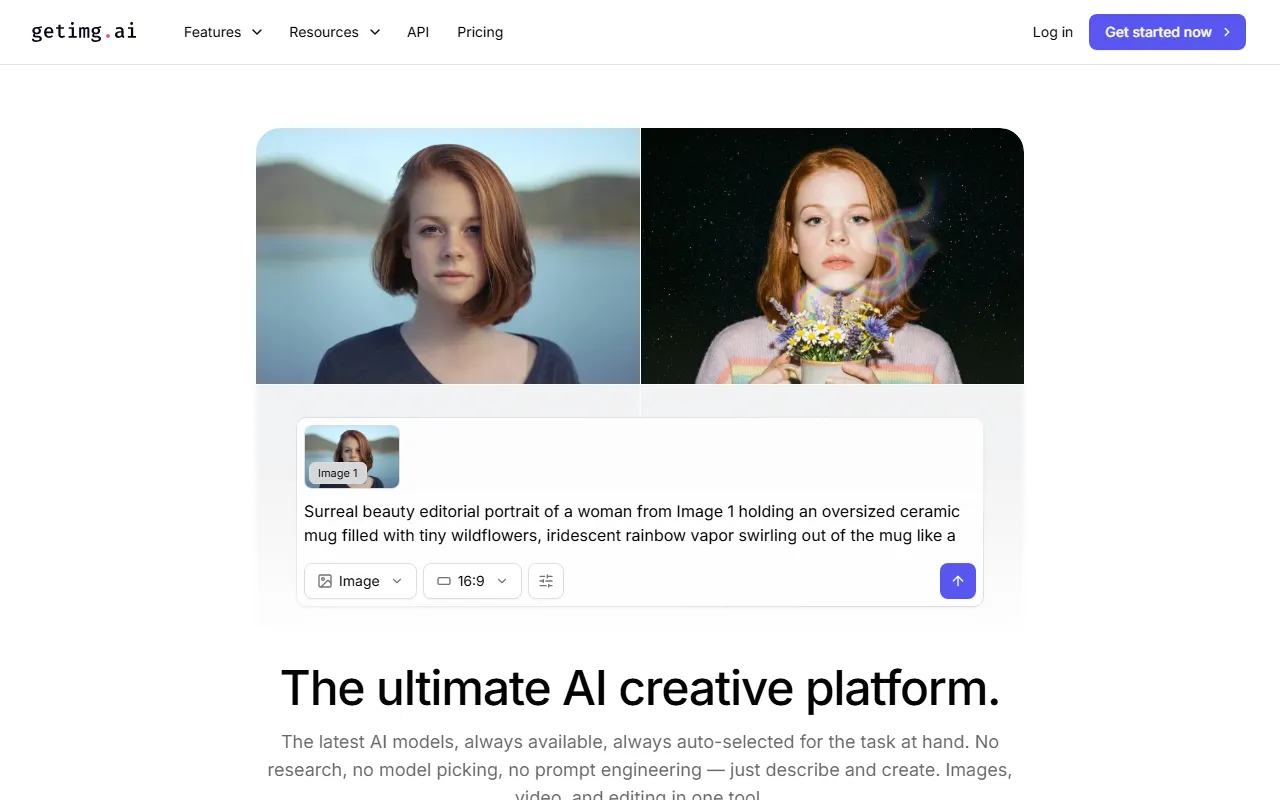Open the Resources dropdown
This screenshot has width=1280, height=800.
click(x=334, y=32)
